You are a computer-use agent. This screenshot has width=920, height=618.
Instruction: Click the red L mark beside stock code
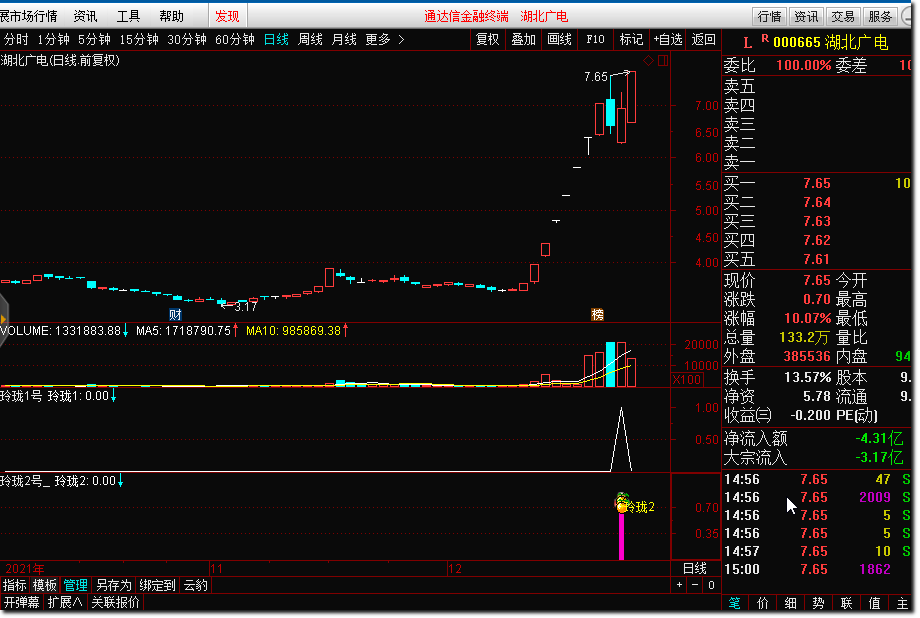[x=747, y=43]
